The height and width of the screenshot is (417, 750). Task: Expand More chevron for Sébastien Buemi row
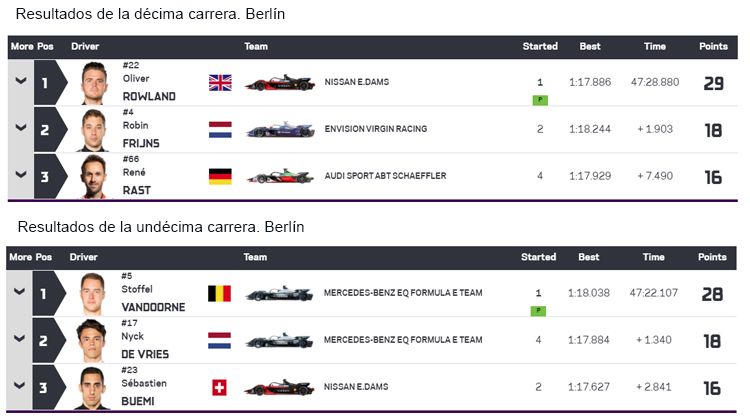coord(19,385)
